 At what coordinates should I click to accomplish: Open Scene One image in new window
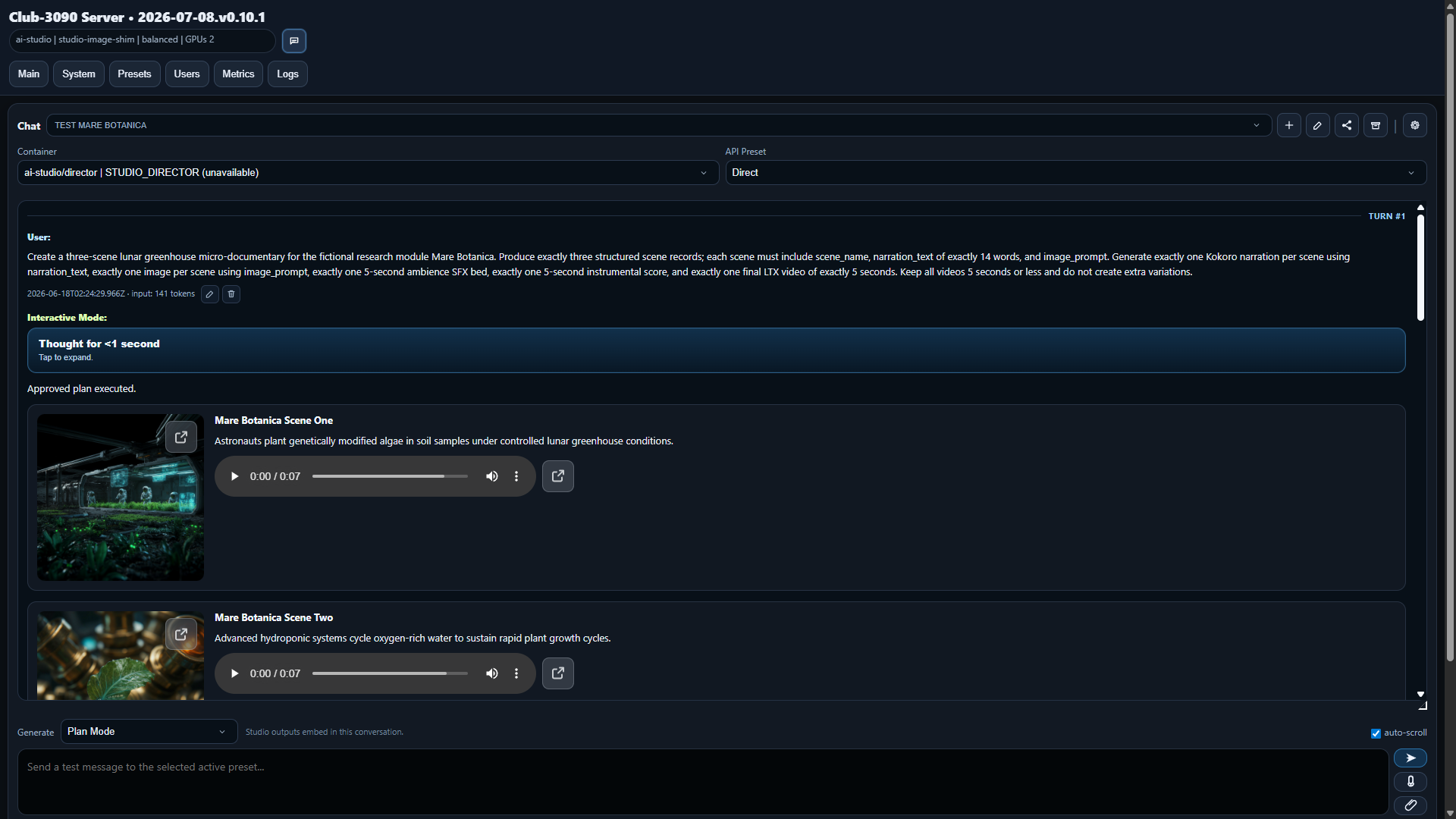[181, 437]
